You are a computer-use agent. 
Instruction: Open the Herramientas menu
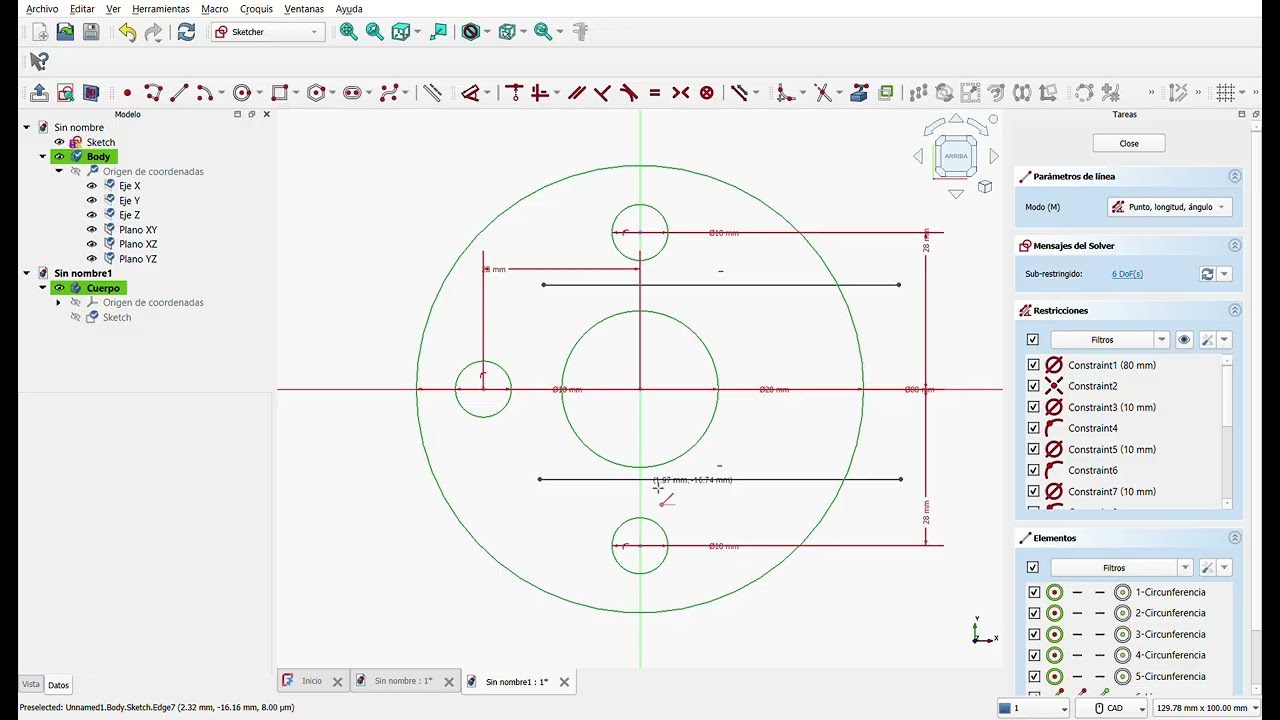[x=160, y=9]
